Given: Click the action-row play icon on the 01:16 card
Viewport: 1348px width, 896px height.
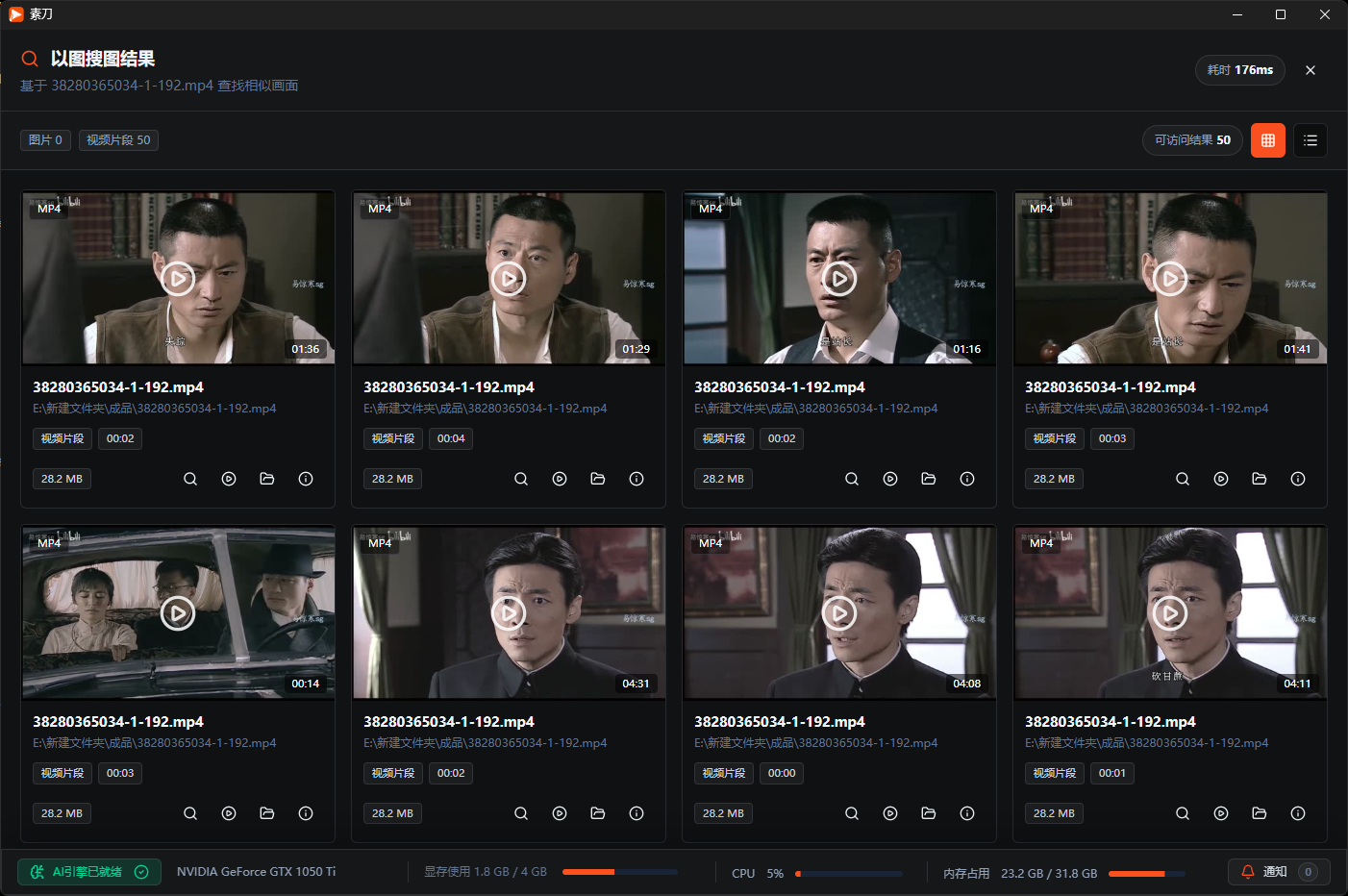Looking at the screenshot, I should [890, 479].
